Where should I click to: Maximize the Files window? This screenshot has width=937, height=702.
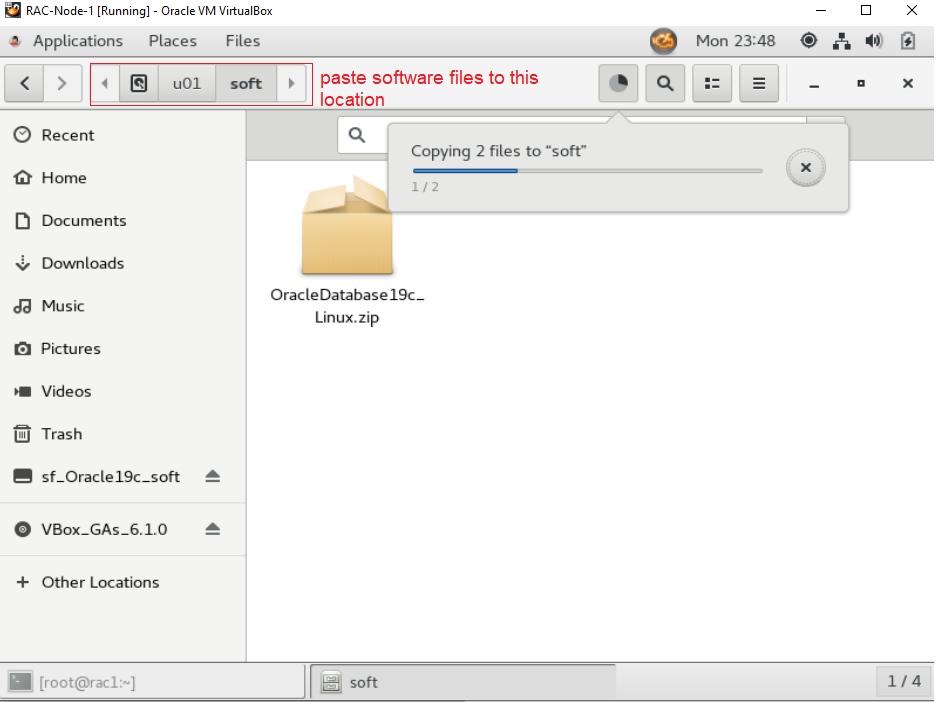pos(861,84)
